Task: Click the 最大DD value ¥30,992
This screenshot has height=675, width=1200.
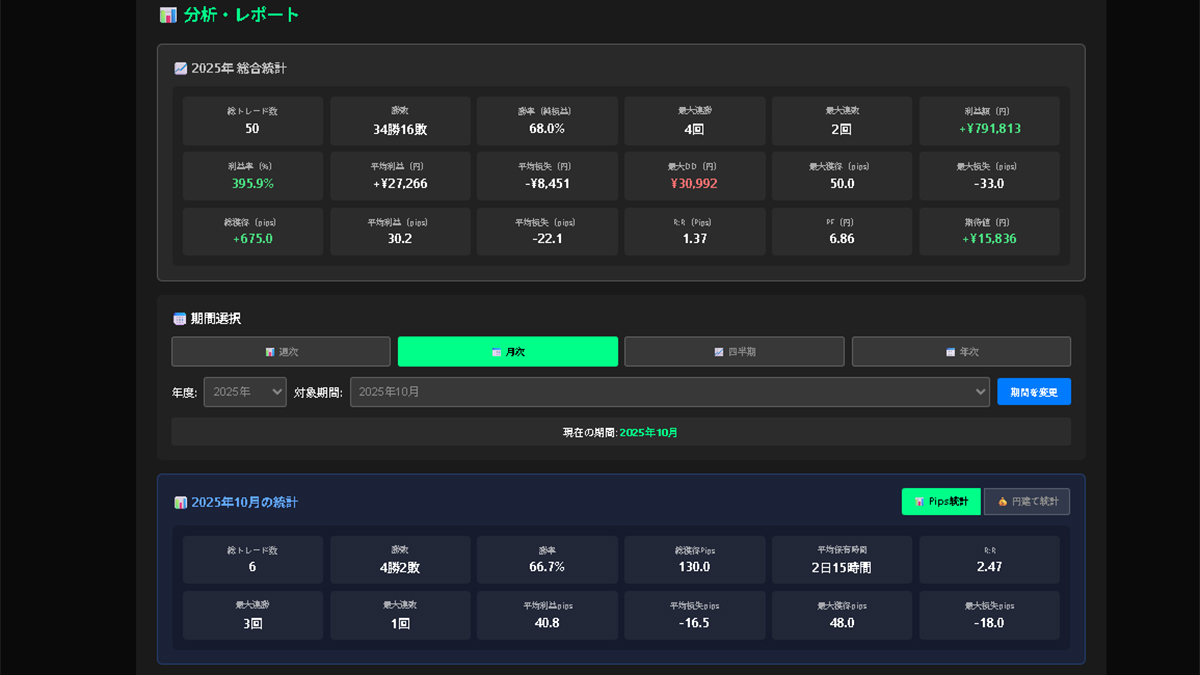Action: [694, 184]
